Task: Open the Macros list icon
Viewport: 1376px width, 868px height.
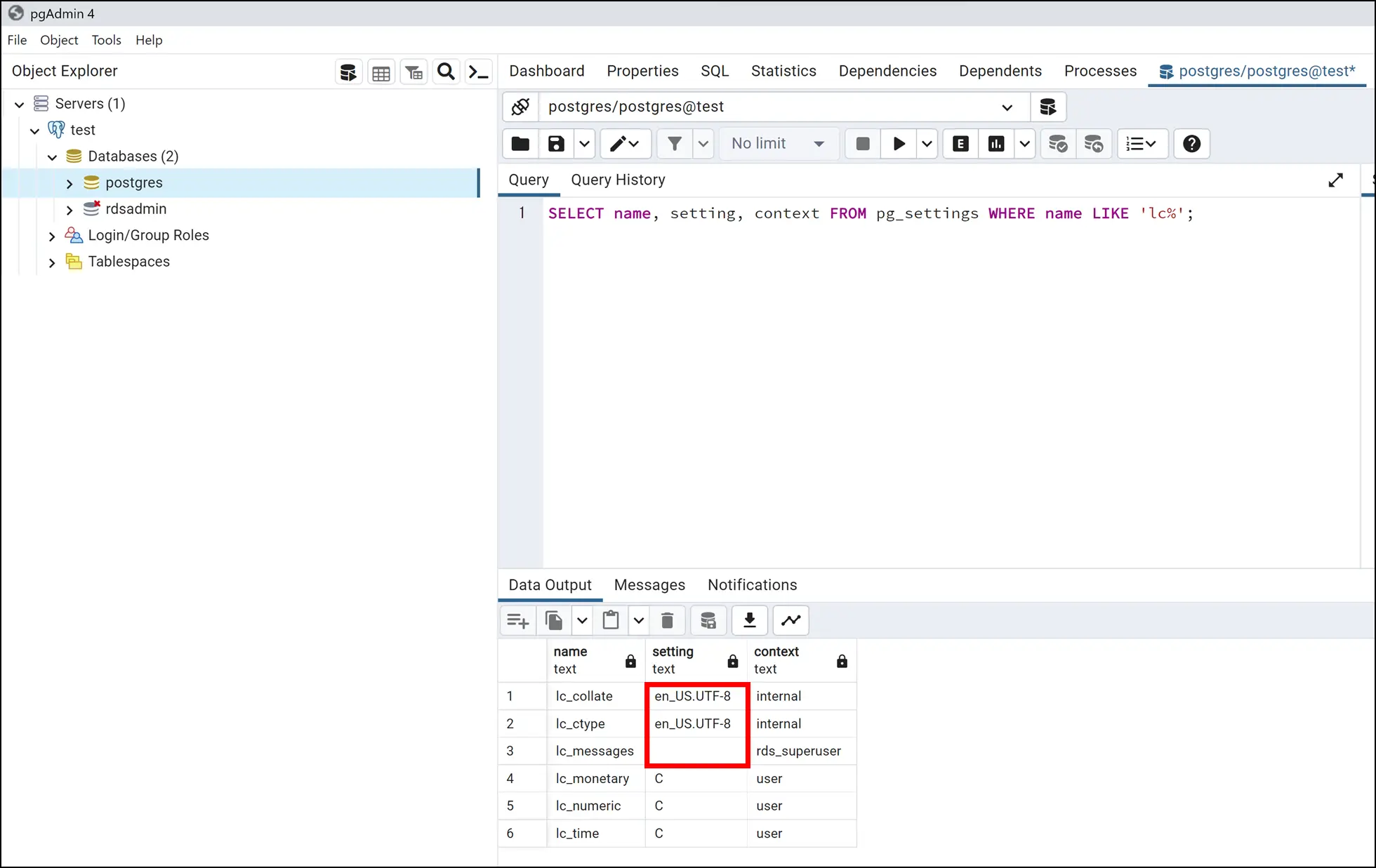Action: click(1142, 144)
